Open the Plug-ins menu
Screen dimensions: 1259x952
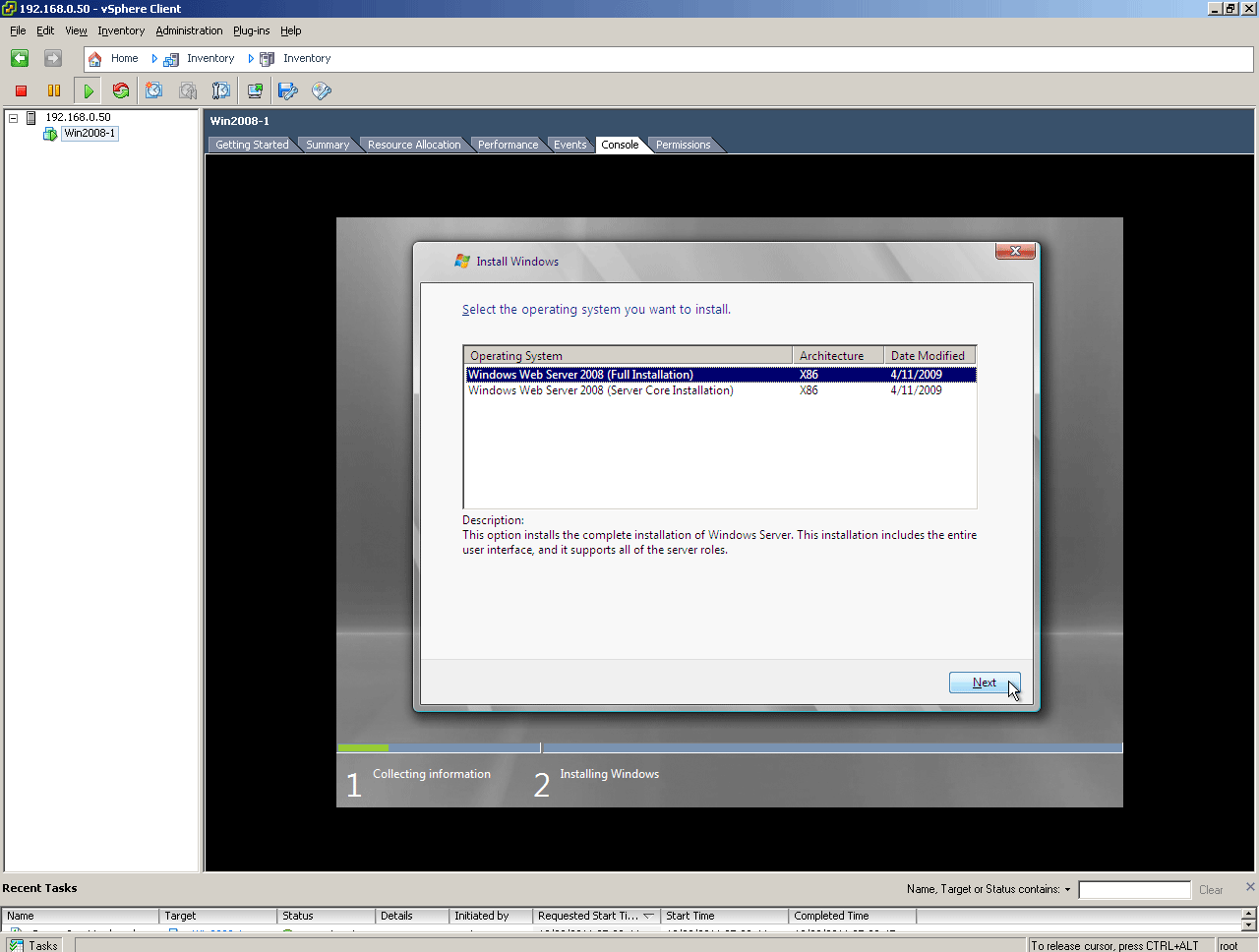[251, 30]
